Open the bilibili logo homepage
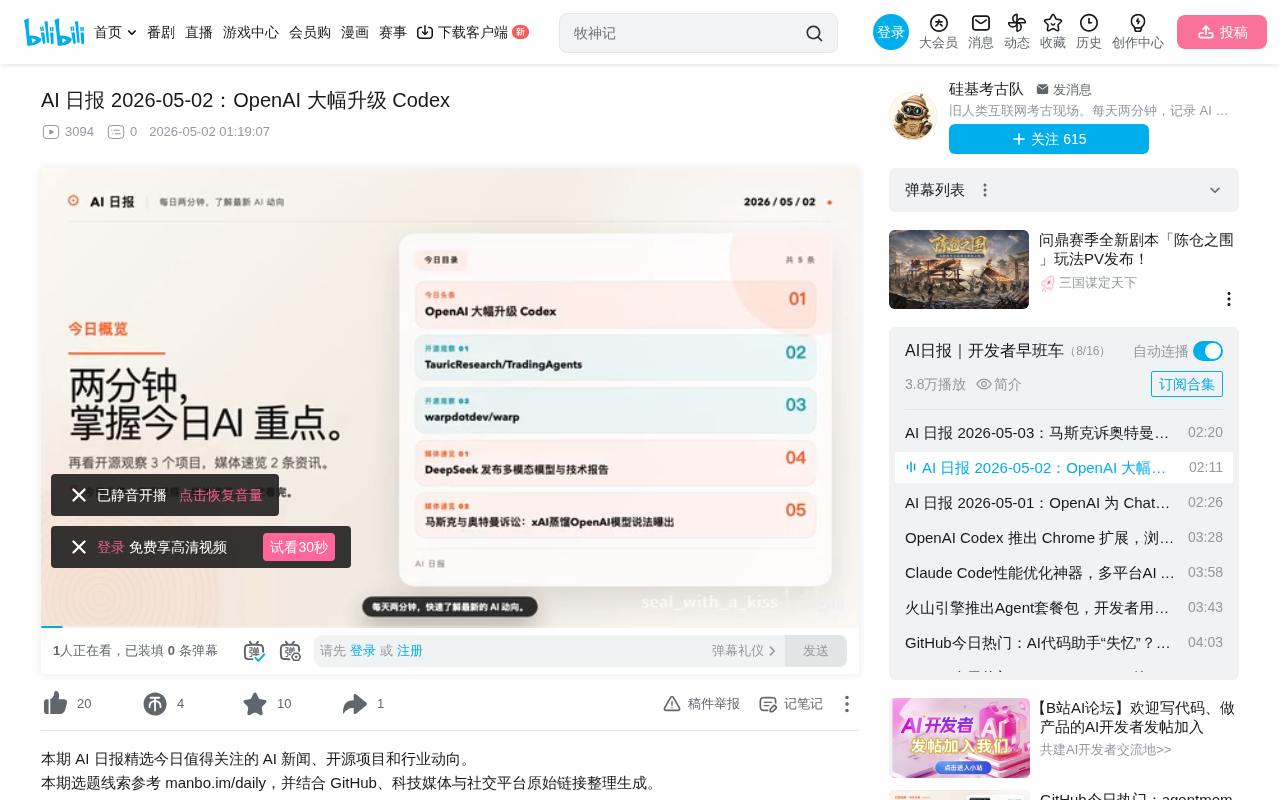 click(54, 32)
